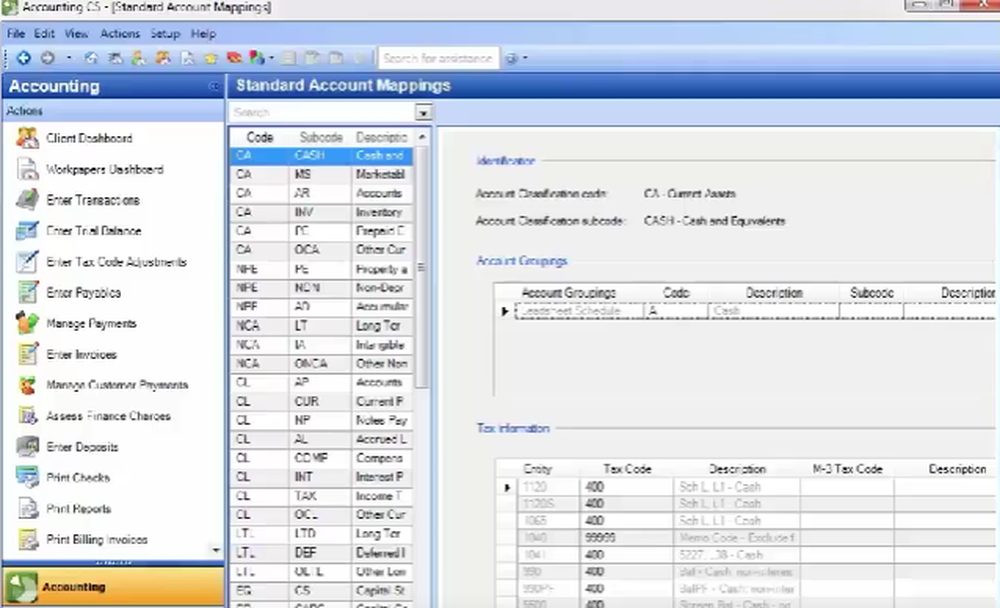Click the Tax Code column header
Screen dimensions: 1000x608
627,469
